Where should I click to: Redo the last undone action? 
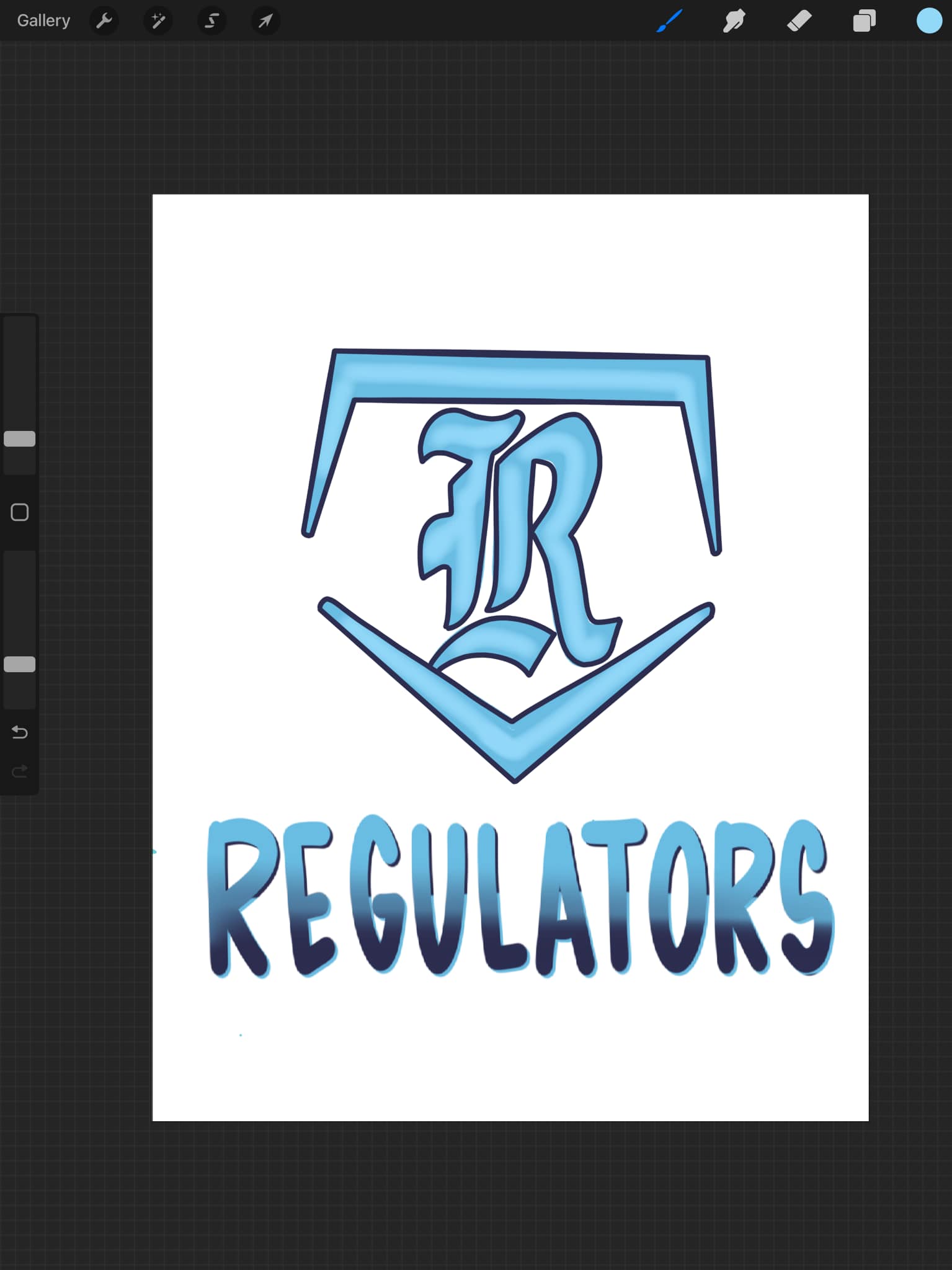[x=20, y=771]
